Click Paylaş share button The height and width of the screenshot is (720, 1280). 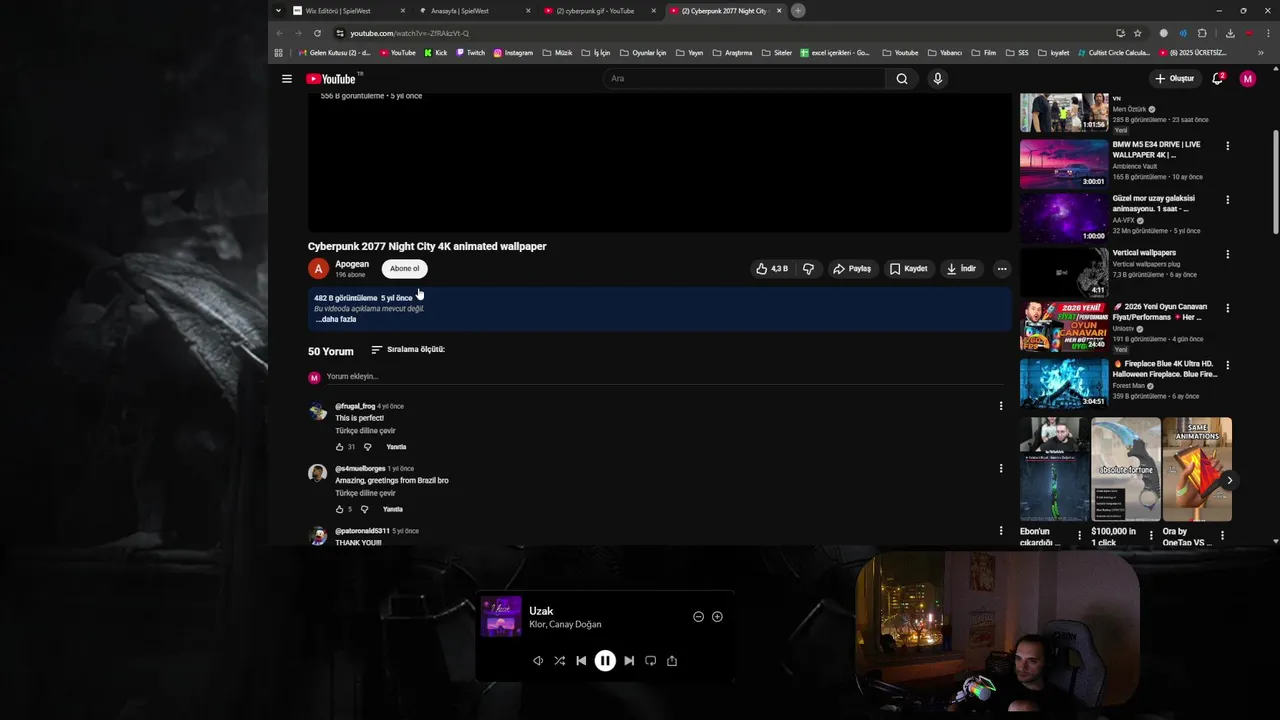pyautogui.click(x=852, y=269)
